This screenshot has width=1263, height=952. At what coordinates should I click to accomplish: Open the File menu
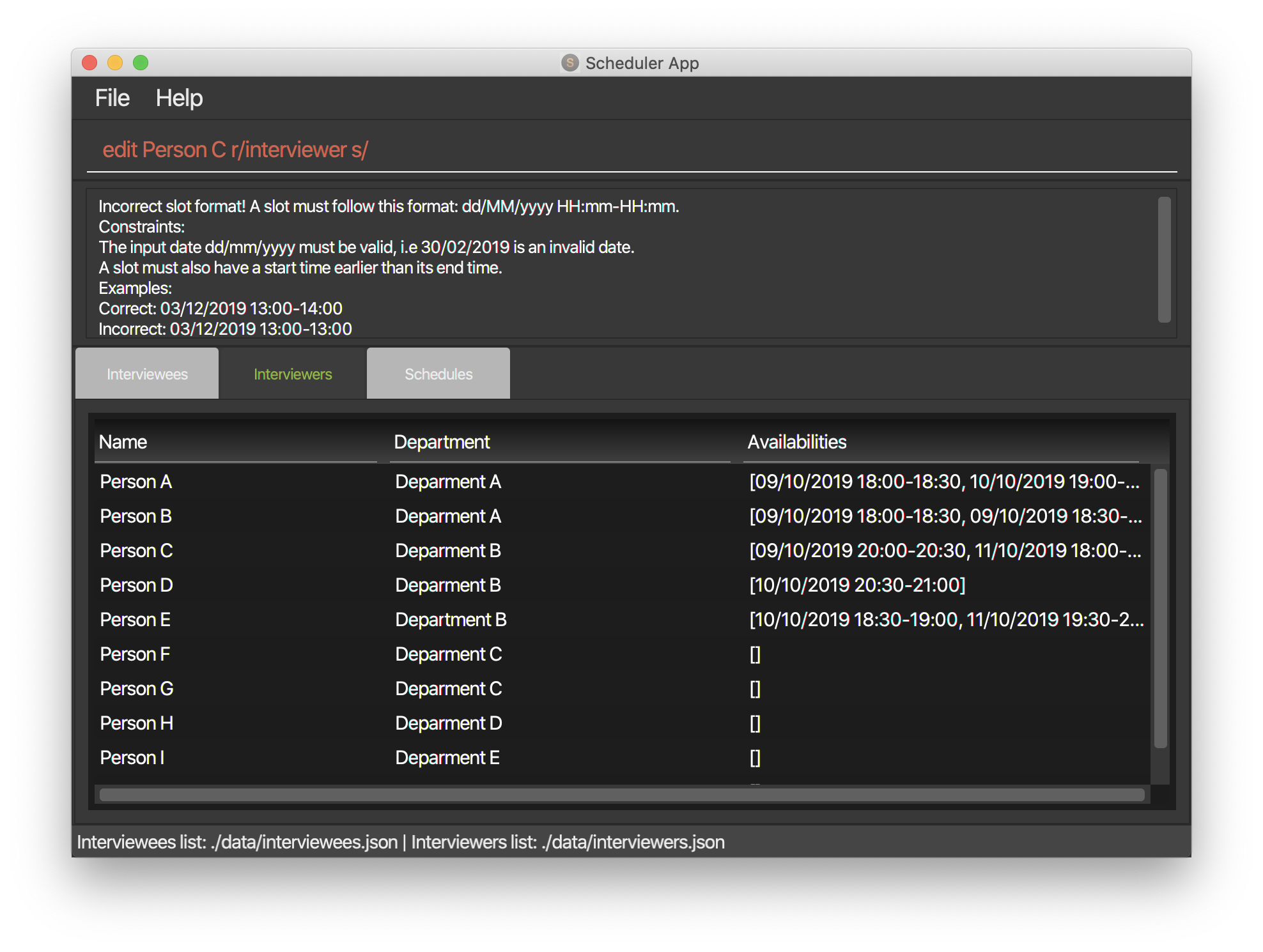[x=112, y=98]
